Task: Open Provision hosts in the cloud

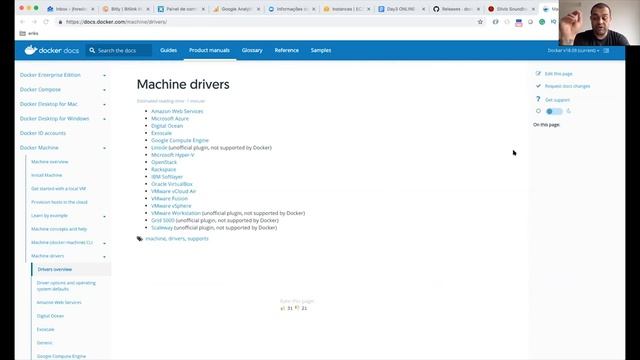Action: click(x=59, y=202)
